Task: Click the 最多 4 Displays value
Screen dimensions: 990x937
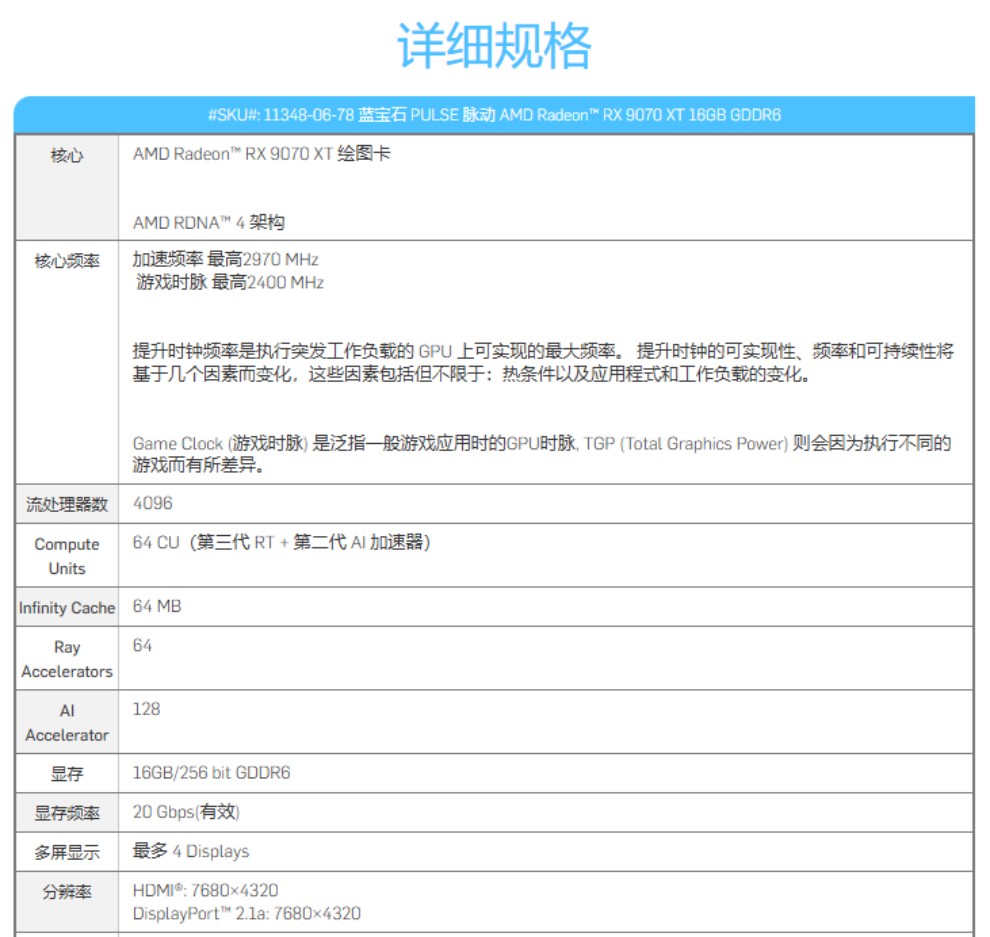Action: coord(191,852)
